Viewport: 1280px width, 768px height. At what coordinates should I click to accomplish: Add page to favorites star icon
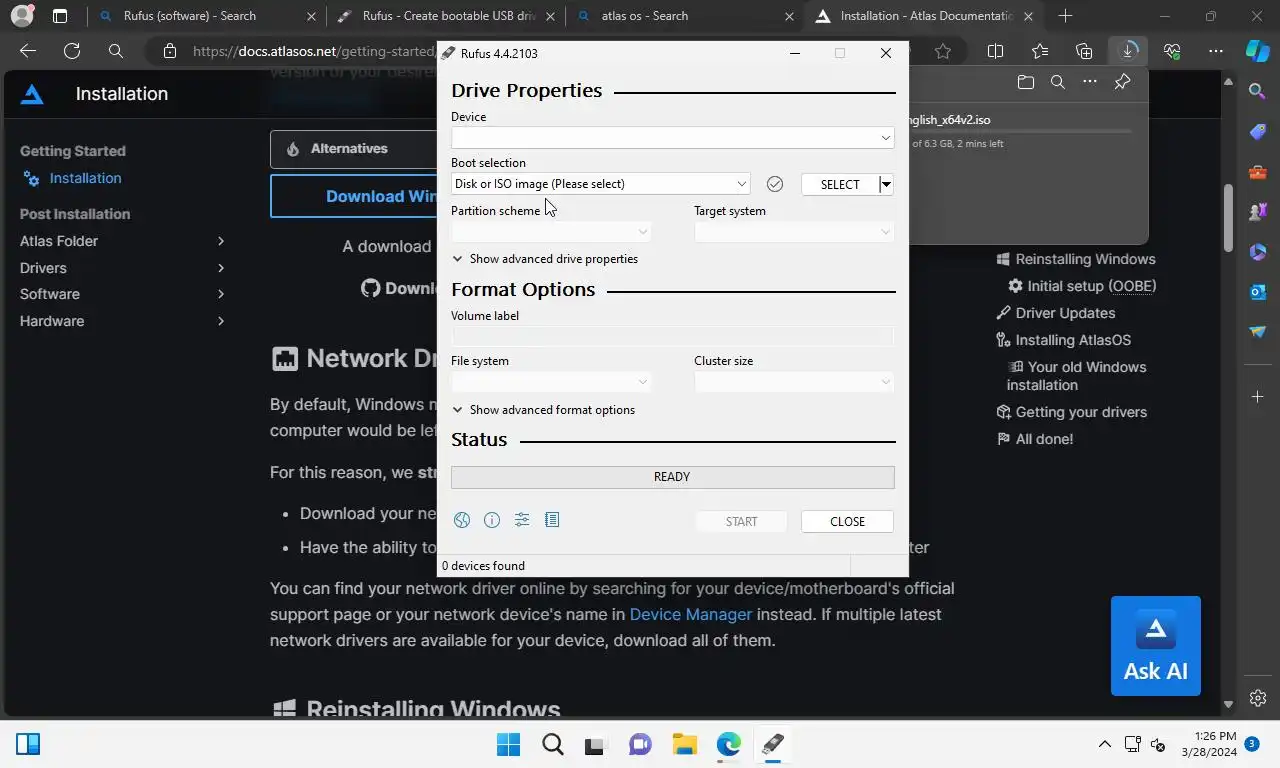tap(943, 51)
